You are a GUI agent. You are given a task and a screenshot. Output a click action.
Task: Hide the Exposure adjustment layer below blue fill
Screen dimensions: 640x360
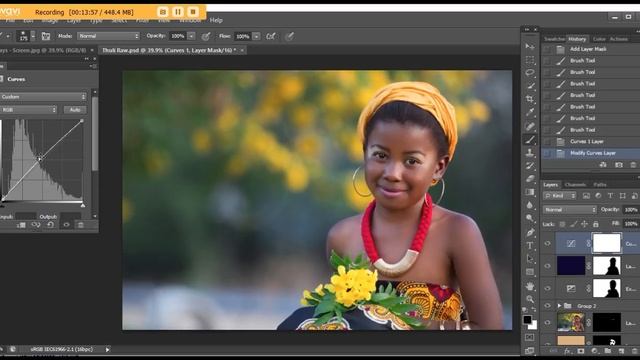tap(547, 288)
